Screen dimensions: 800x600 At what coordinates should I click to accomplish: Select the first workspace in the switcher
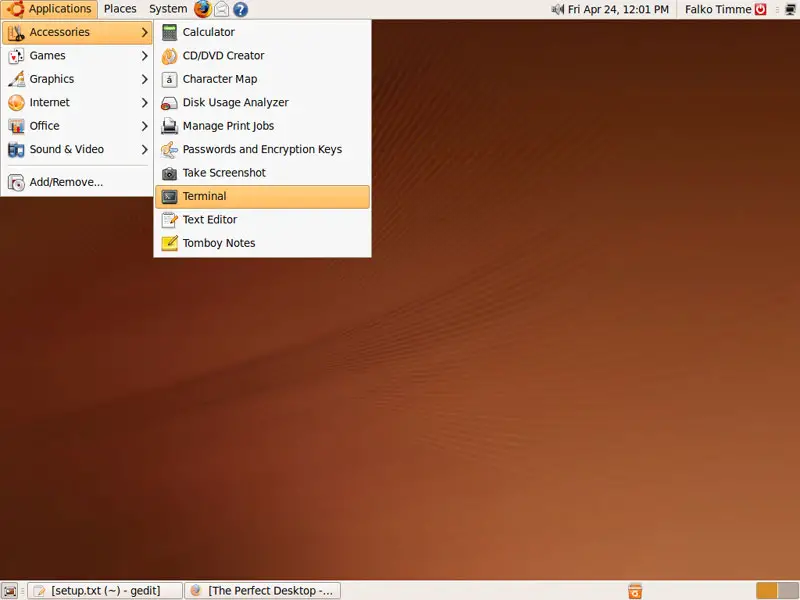(x=767, y=590)
